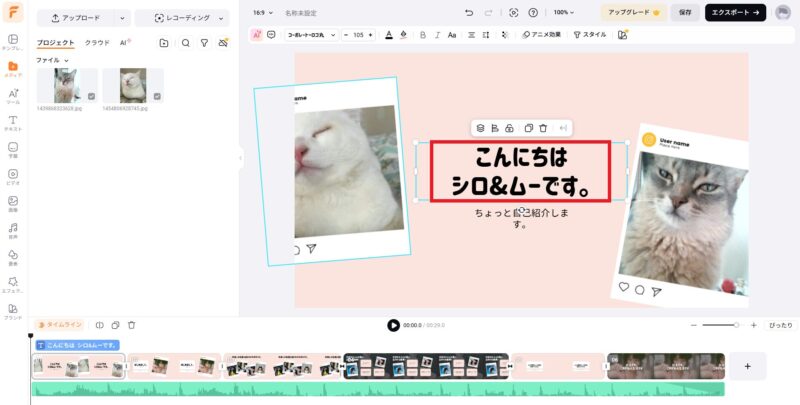Click the filter icon in the media panel
The height and width of the screenshot is (405, 800).
click(204, 43)
